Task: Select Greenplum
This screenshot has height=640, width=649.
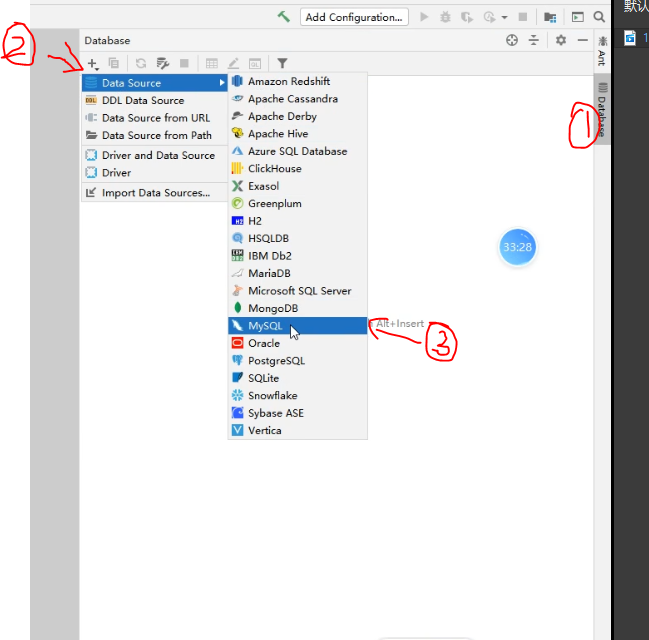Action: (298, 203)
